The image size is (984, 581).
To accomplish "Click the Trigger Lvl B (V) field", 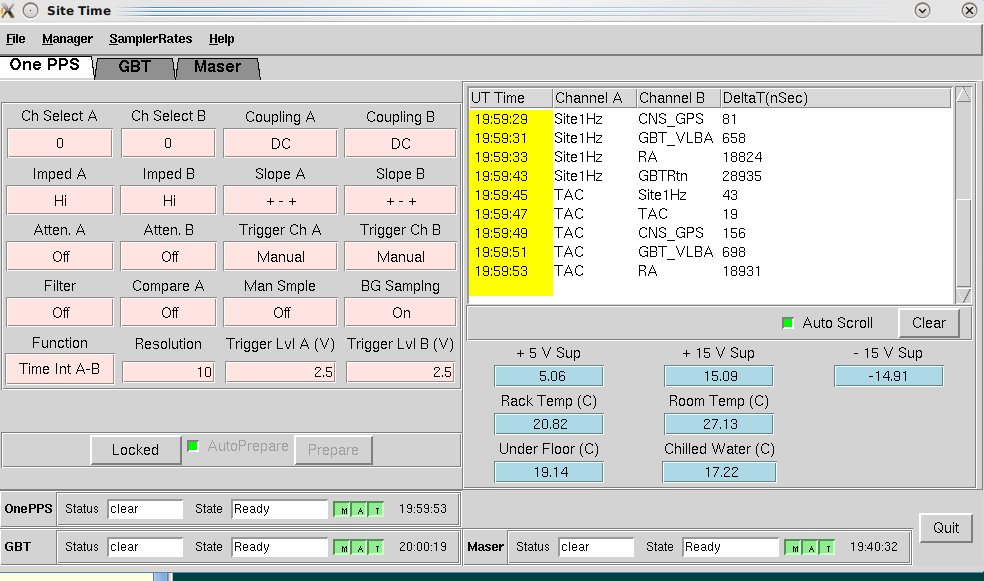I will [x=400, y=372].
